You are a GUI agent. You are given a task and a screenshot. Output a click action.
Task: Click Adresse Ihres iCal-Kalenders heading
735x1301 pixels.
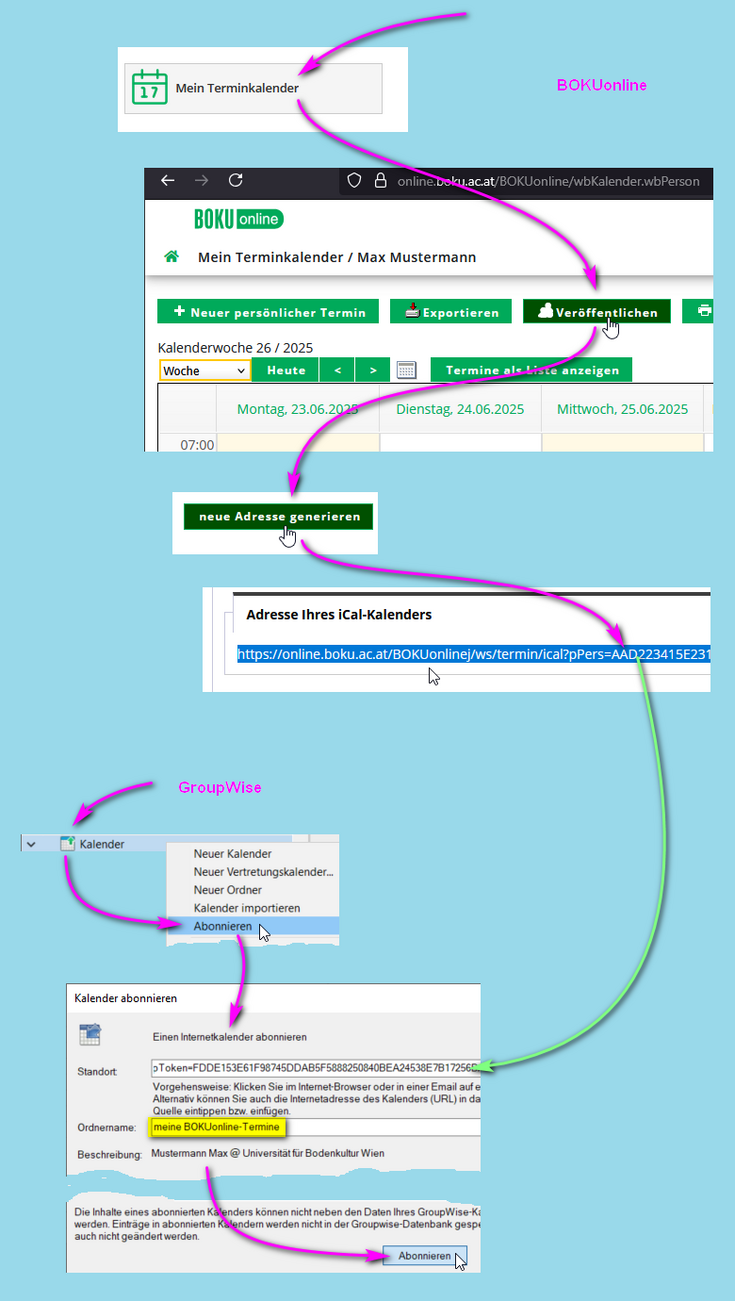339,614
